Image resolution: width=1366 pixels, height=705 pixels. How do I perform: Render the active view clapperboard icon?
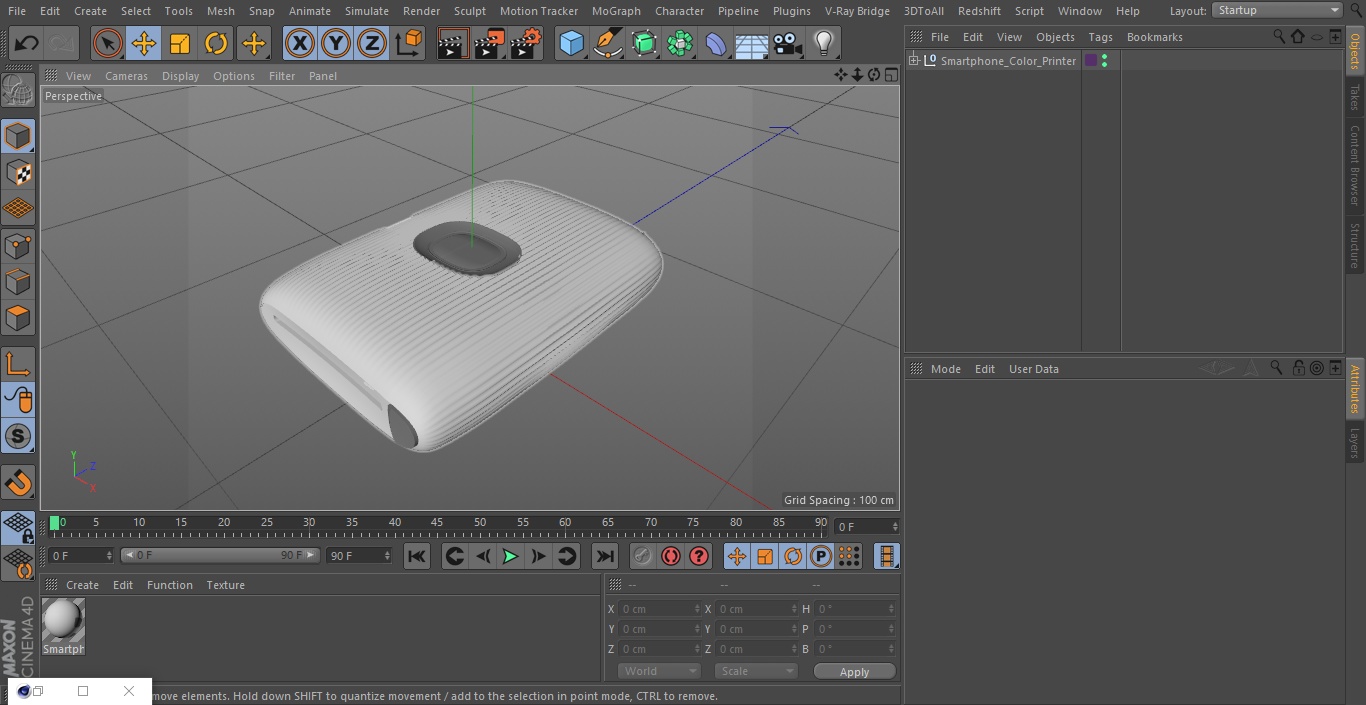click(453, 44)
